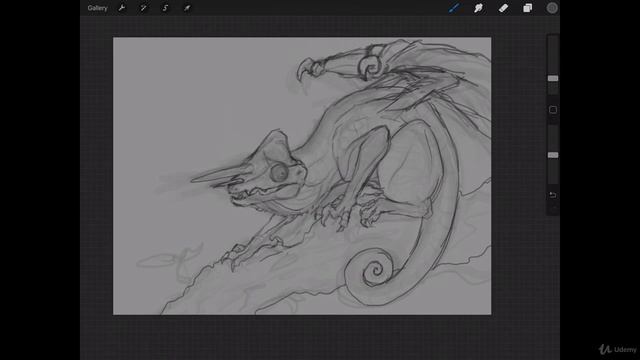
Task: Activate the Selection S-shaped tool
Action: pos(165,8)
